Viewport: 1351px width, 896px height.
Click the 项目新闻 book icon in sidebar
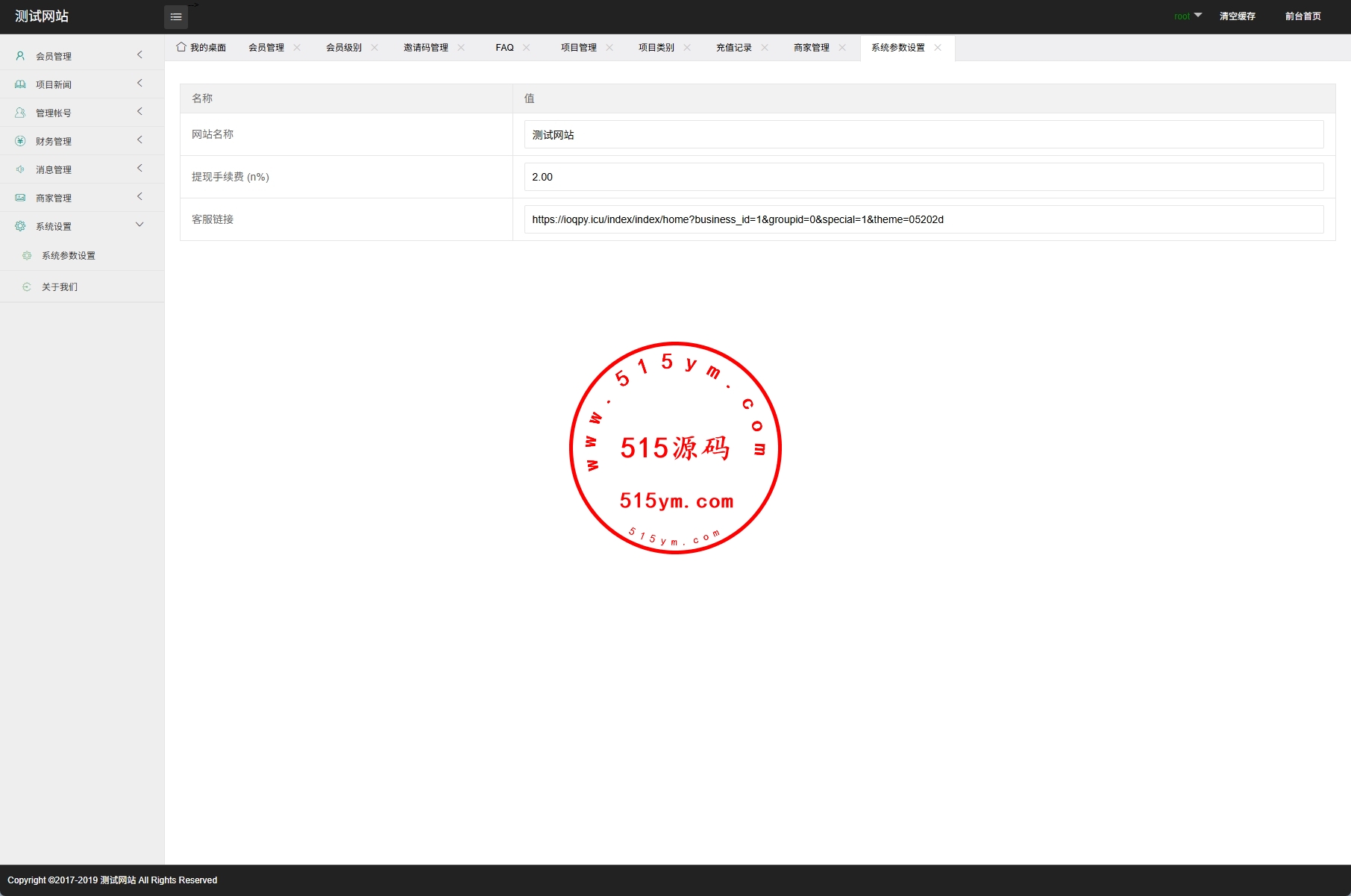pos(20,84)
